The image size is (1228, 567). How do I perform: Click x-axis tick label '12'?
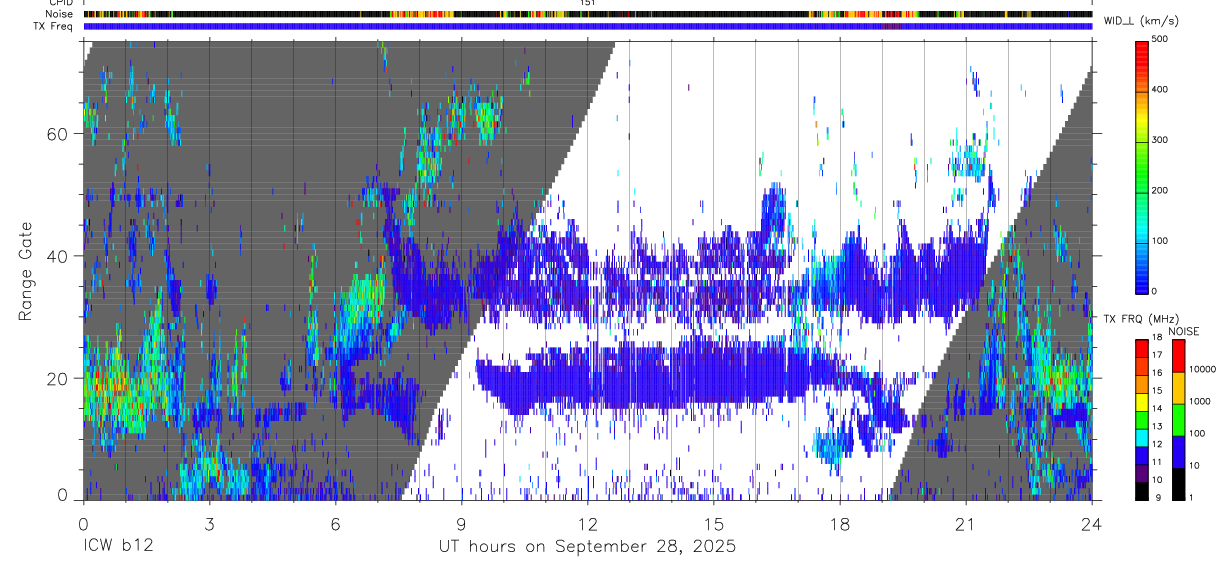tap(587, 525)
